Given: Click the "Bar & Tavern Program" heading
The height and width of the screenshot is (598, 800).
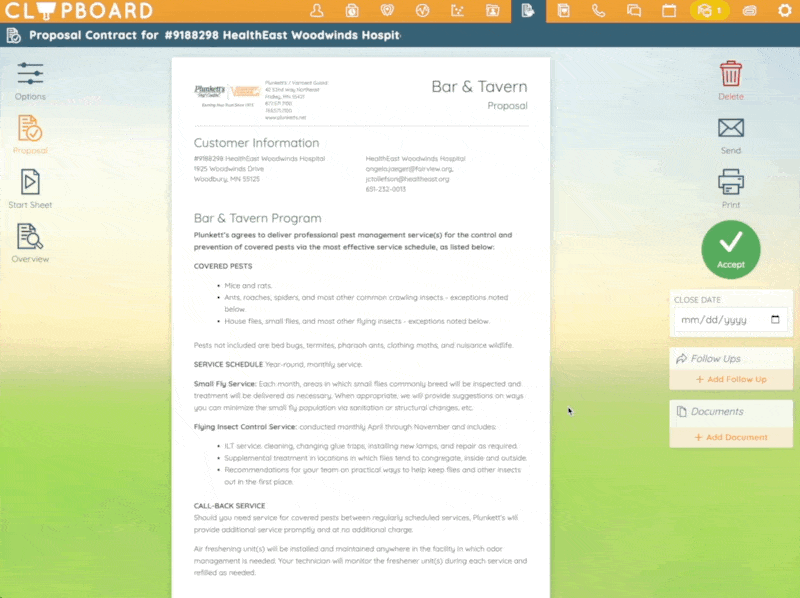Looking at the screenshot, I should coord(258,218).
